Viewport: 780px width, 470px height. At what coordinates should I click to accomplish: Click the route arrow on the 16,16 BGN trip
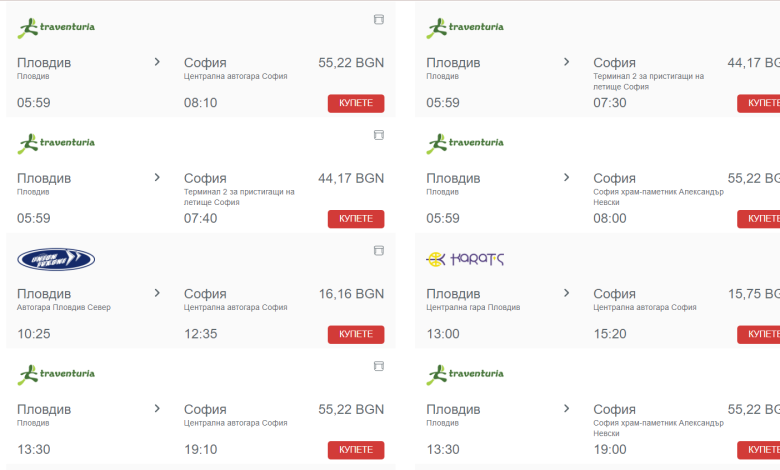tap(157, 293)
